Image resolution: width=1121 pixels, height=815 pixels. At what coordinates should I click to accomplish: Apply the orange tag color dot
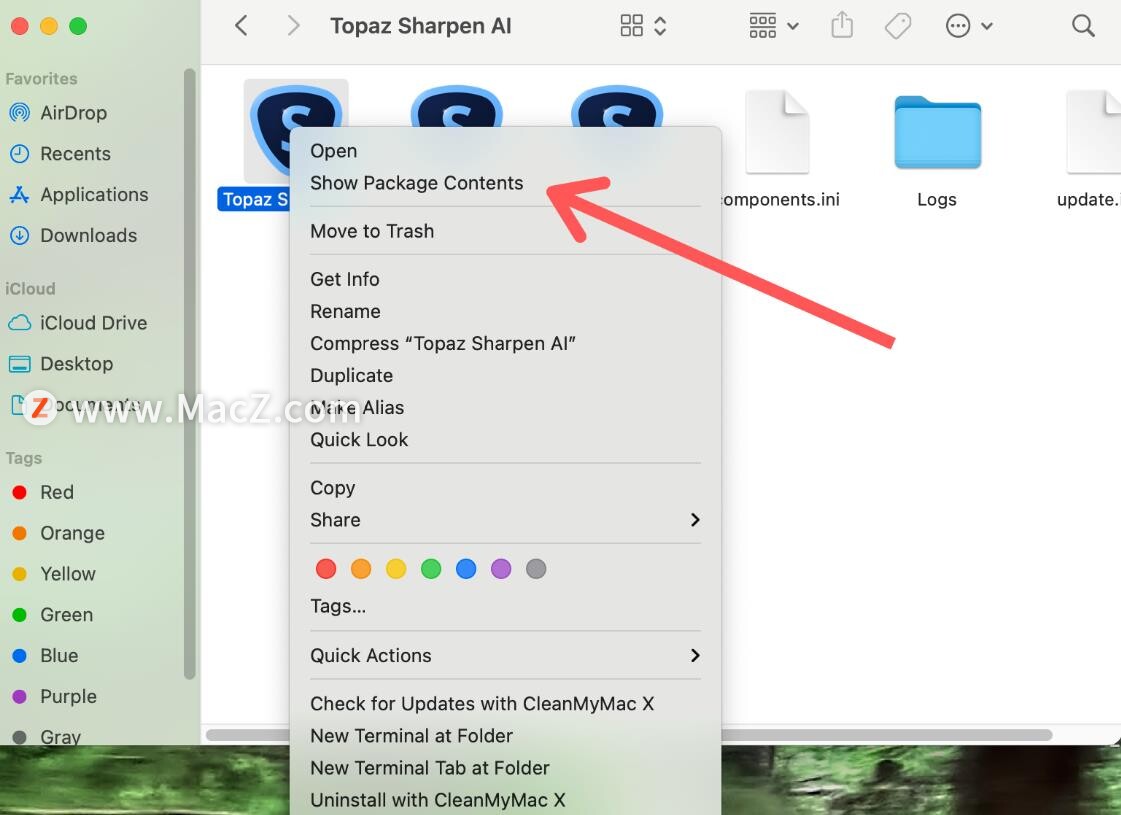point(361,569)
